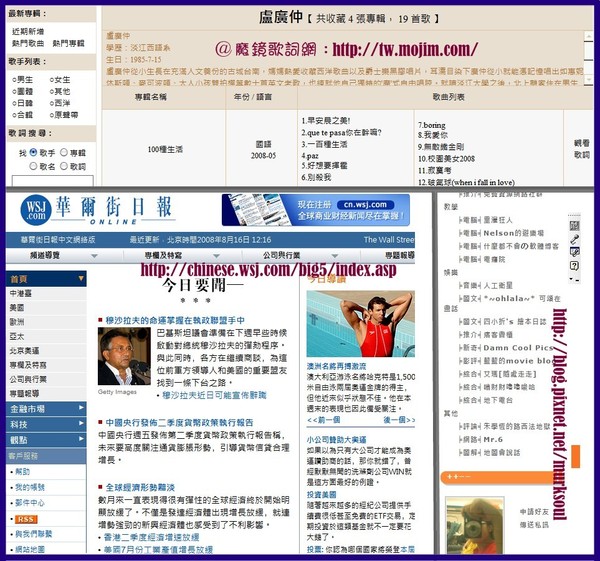Viewport: 600px width, 561px height.
Task: Click the 幫助 customer service link
Action: point(23,471)
